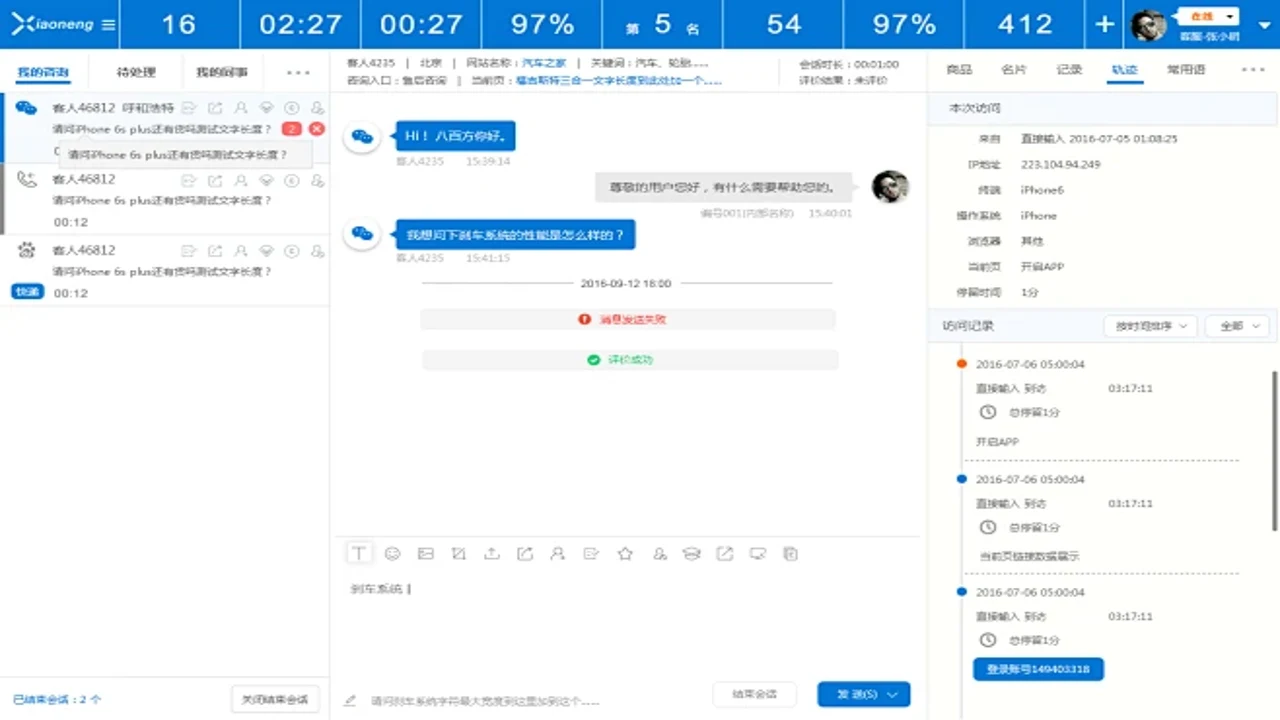
Task: Select the Baidu paw conversation in the list
Action: pos(165,271)
